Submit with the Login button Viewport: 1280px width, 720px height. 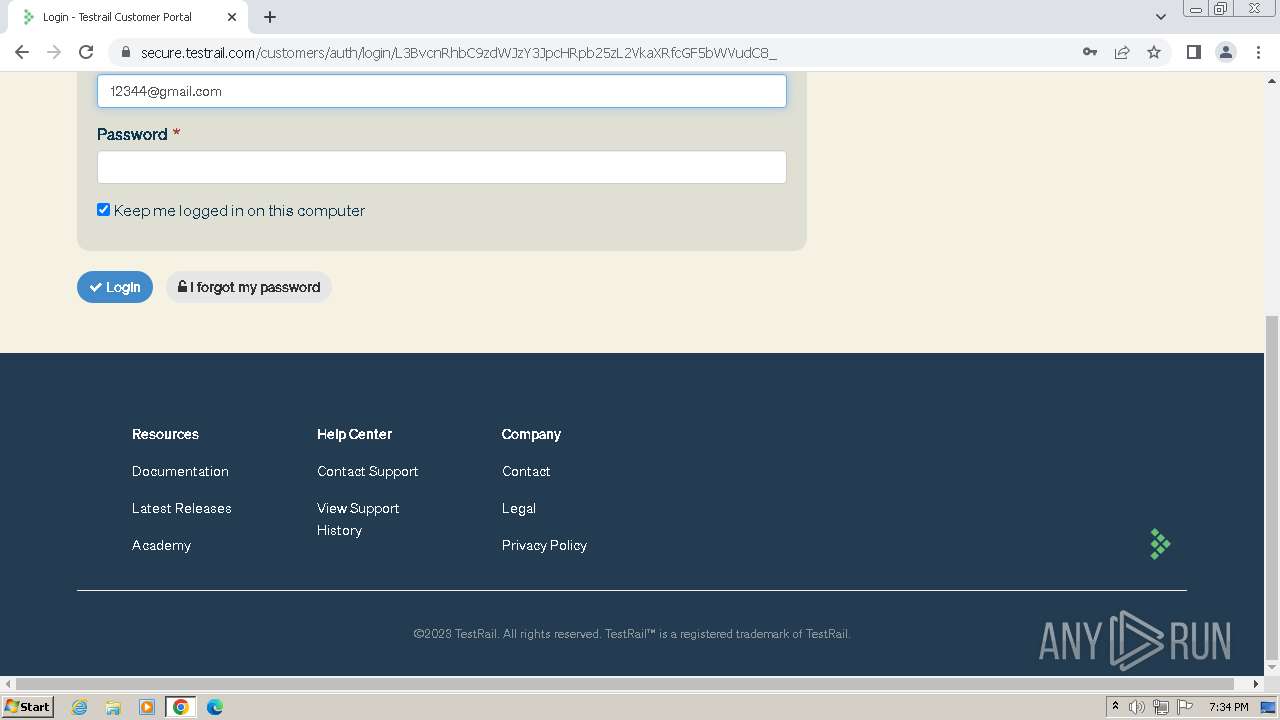pos(115,287)
